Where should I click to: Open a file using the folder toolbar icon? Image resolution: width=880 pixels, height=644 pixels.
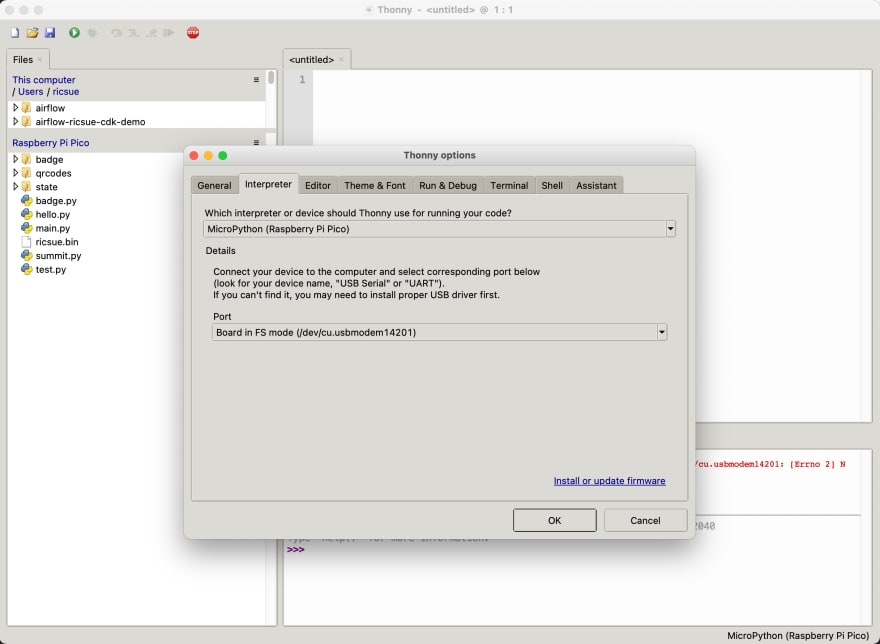click(33, 33)
